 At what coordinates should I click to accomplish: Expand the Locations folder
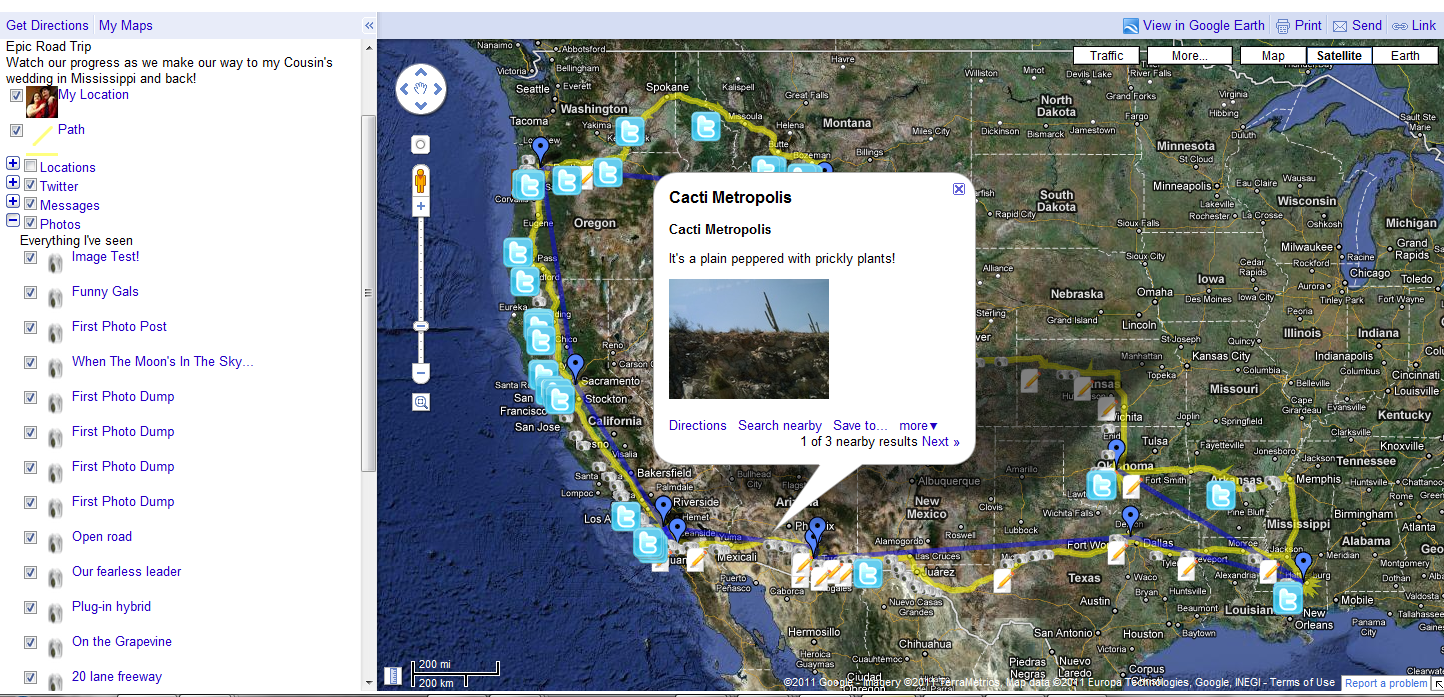coord(13,163)
